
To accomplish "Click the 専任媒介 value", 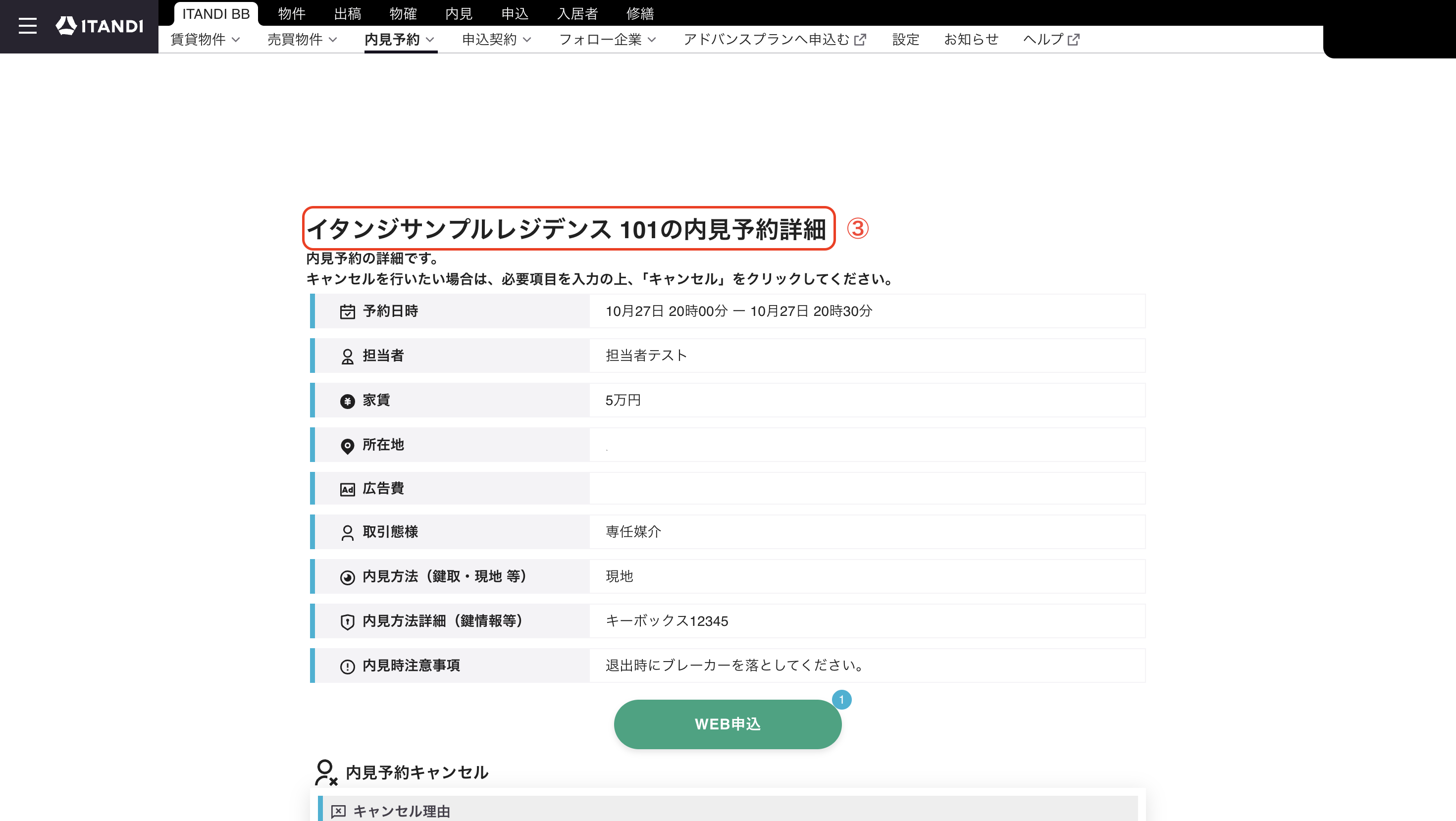I will coord(633,532).
